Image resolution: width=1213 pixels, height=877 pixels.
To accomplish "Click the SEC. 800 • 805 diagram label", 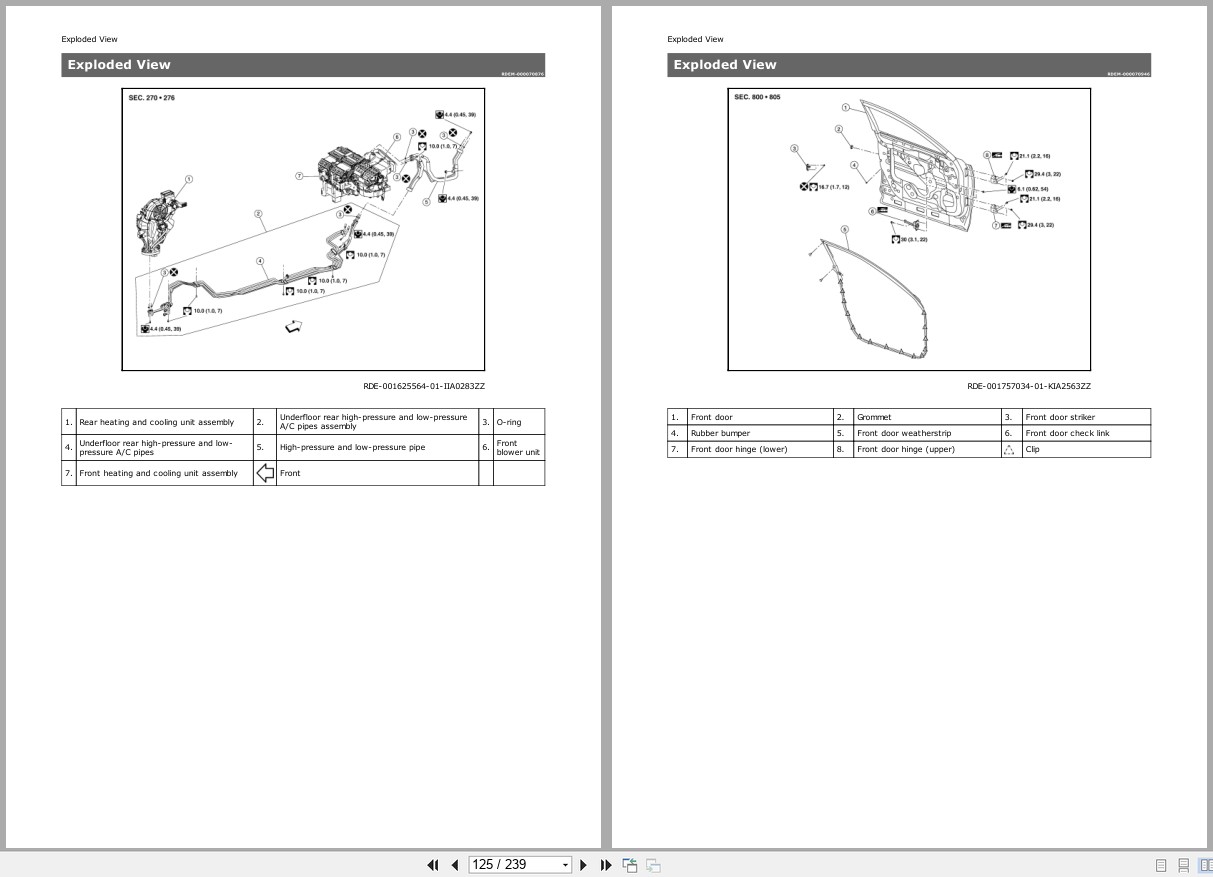I will pyautogui.click(x=757, y=97).
